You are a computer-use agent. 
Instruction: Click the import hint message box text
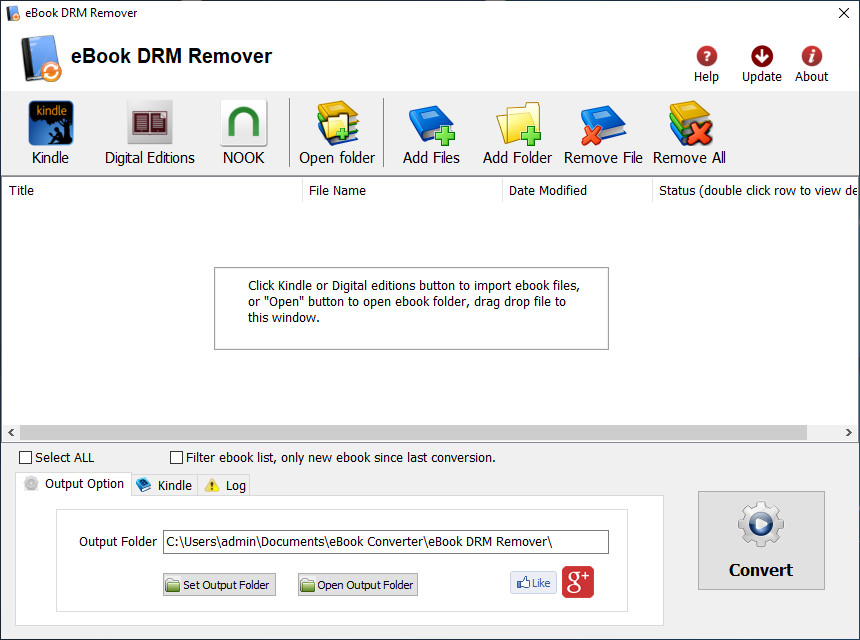pos(414,302)
